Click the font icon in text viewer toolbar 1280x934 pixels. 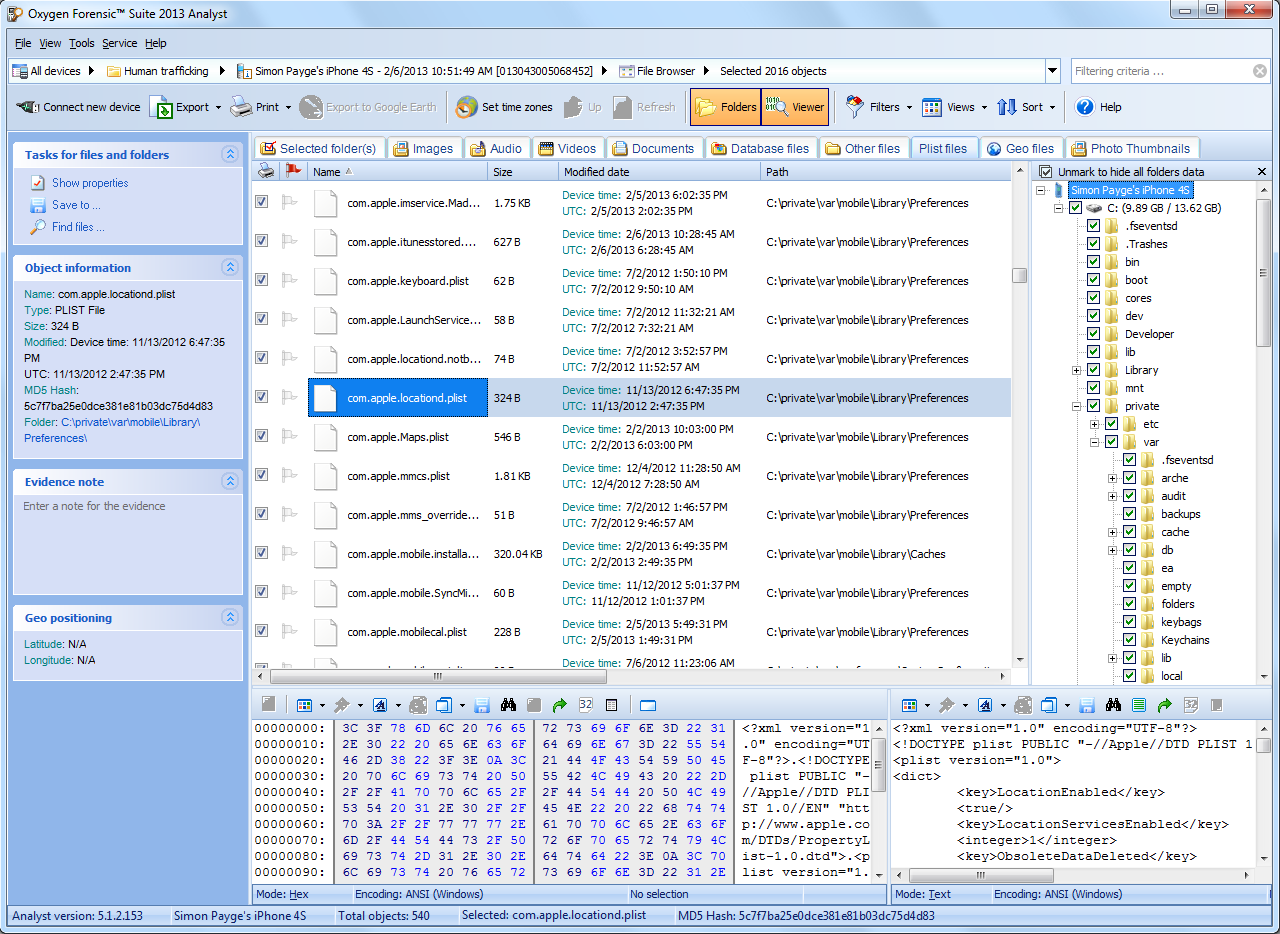[985, 705]
